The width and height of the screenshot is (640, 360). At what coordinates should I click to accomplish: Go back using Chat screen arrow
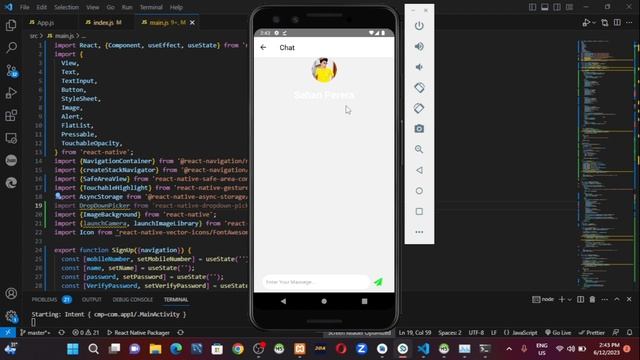point(263,47)
